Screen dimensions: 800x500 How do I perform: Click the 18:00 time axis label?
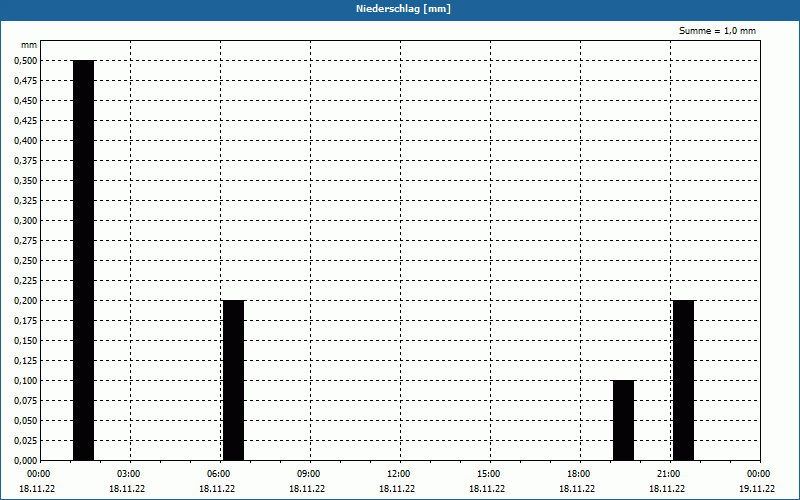[x=579, y=474]
